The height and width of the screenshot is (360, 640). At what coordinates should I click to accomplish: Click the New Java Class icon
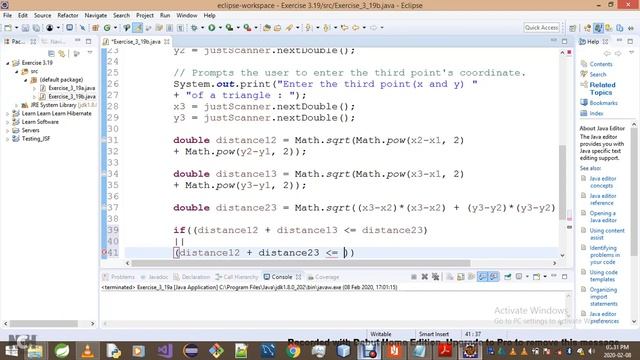107,28
